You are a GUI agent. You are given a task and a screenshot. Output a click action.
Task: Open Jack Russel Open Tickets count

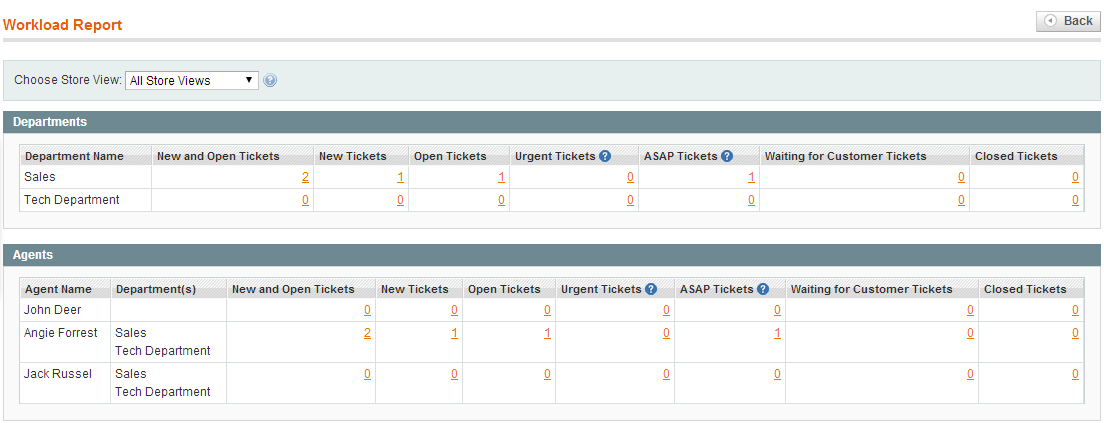click(x=547, y=374)
